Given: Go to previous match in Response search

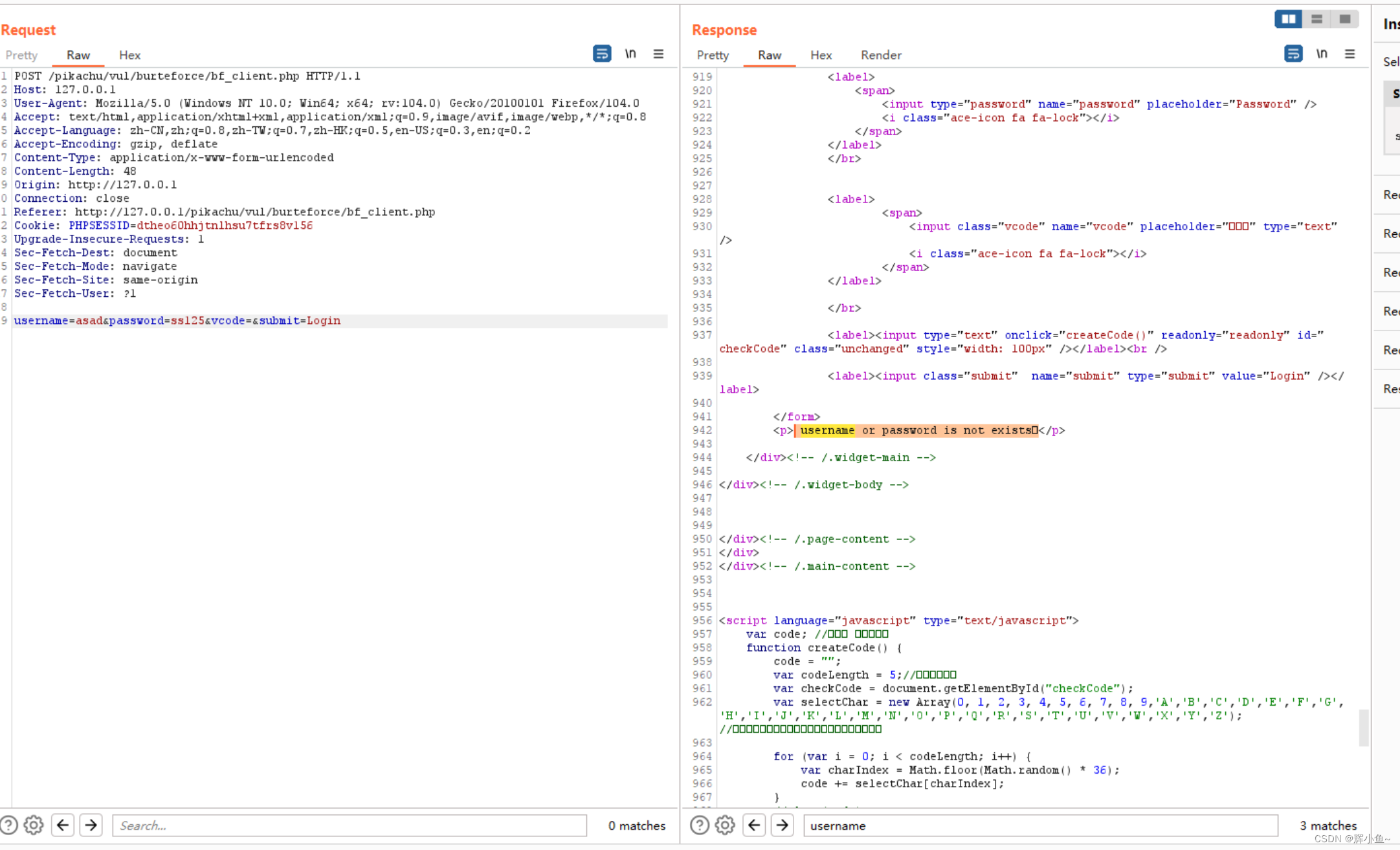Looking at the screenshot, I should [x=754, y=825].
